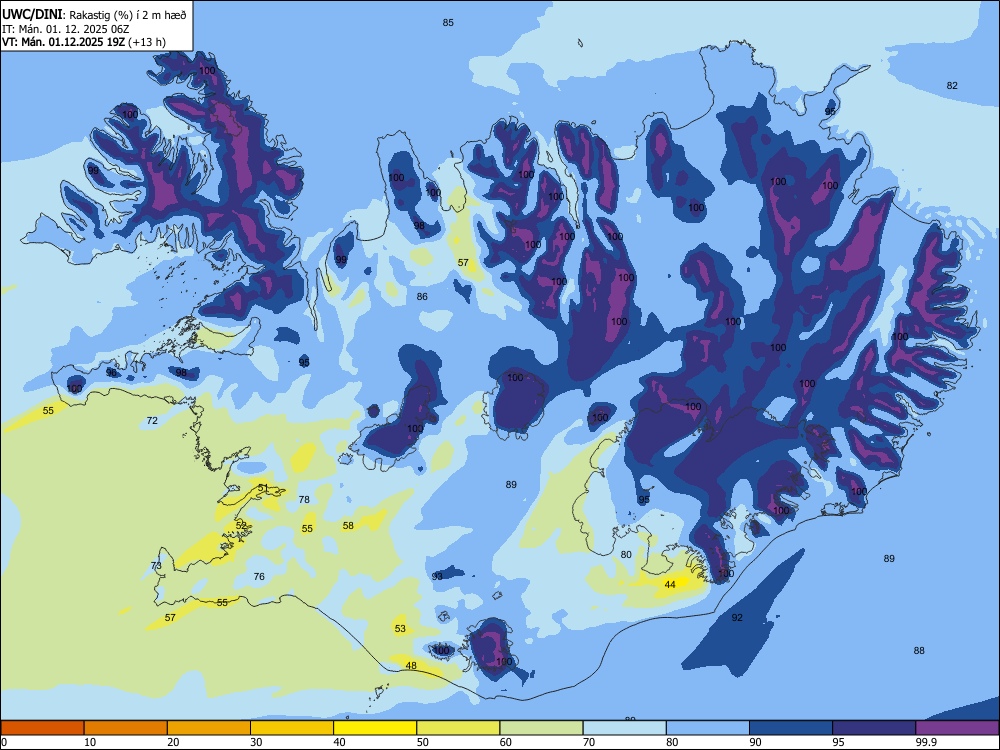1000x750 pixels.
Task: Click the humidity value '85' on the map
Action: pyautogui.click(x=448, y=23)
